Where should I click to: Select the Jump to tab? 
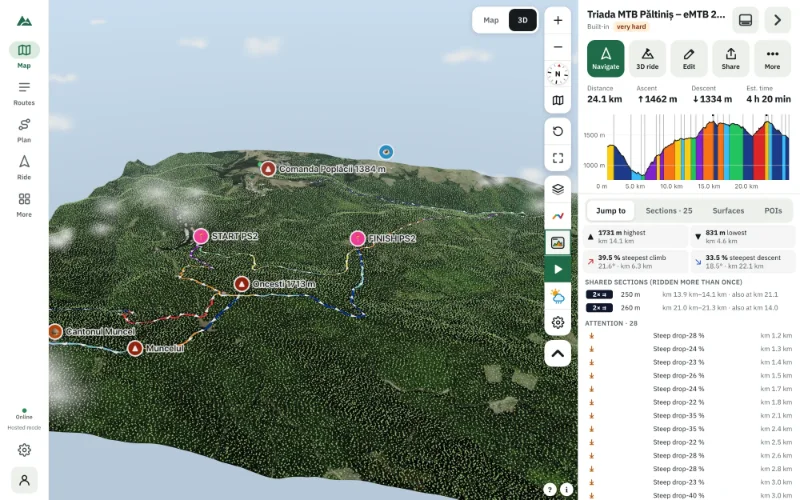click(611, 211)
